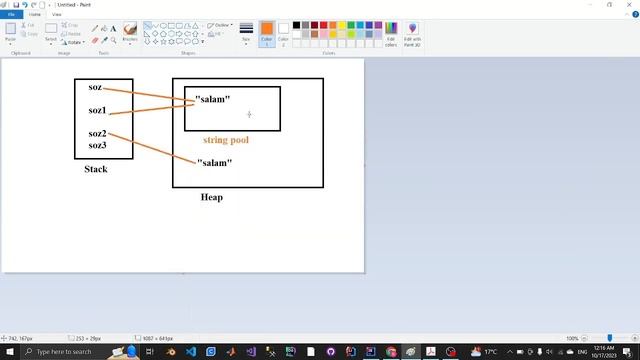Click the Save icon in title bar

tap(16, 5)
